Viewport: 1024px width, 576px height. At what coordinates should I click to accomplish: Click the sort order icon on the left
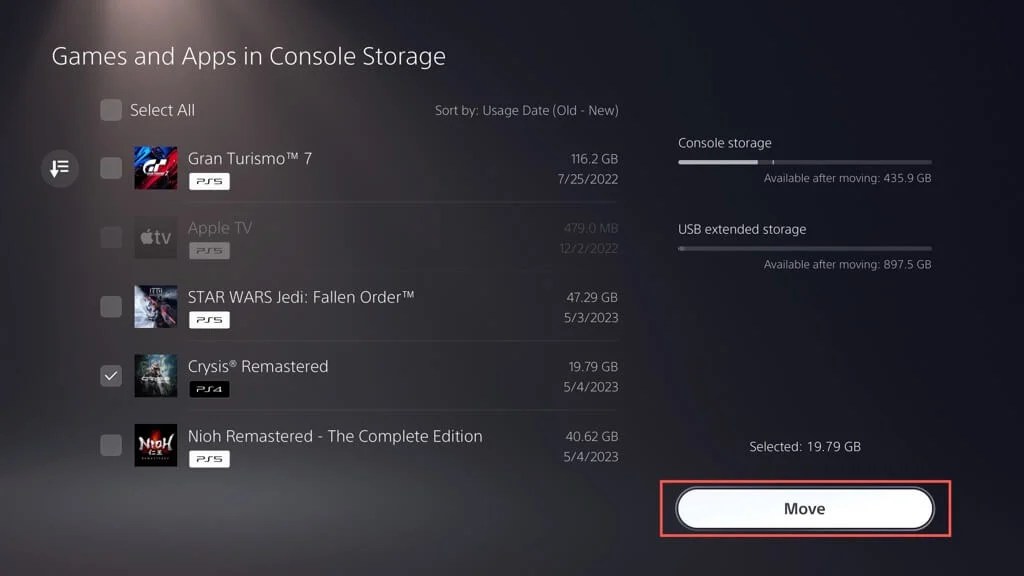click(x=59, y=168)
